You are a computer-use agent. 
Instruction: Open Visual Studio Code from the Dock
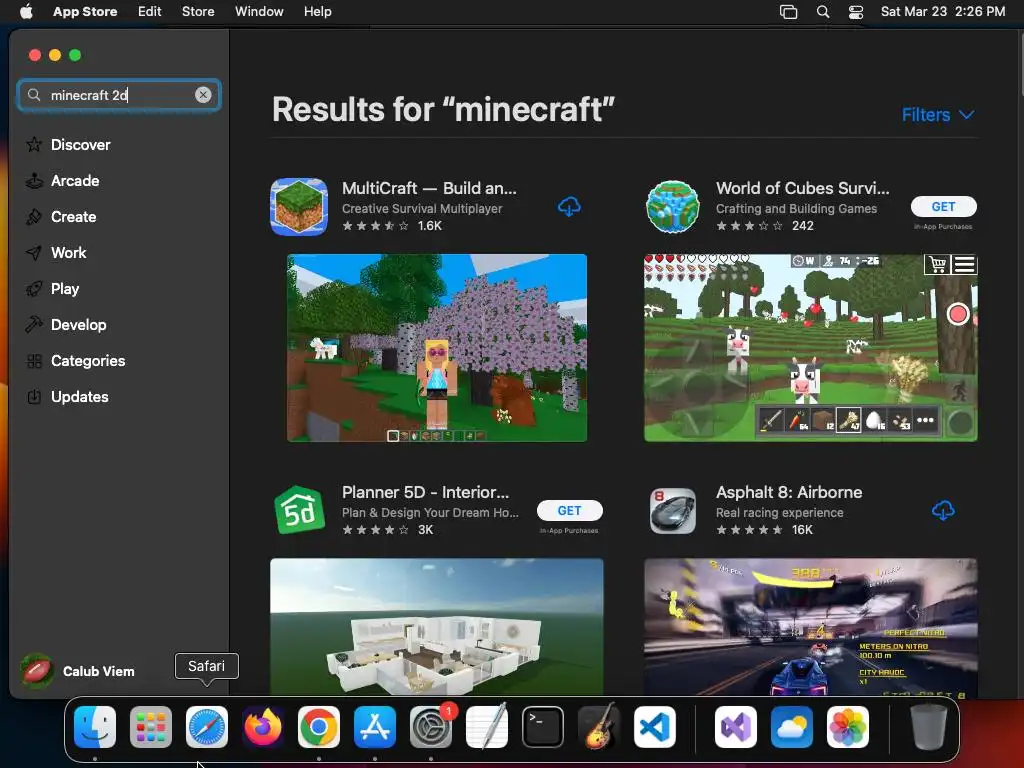tap(655, 727)
